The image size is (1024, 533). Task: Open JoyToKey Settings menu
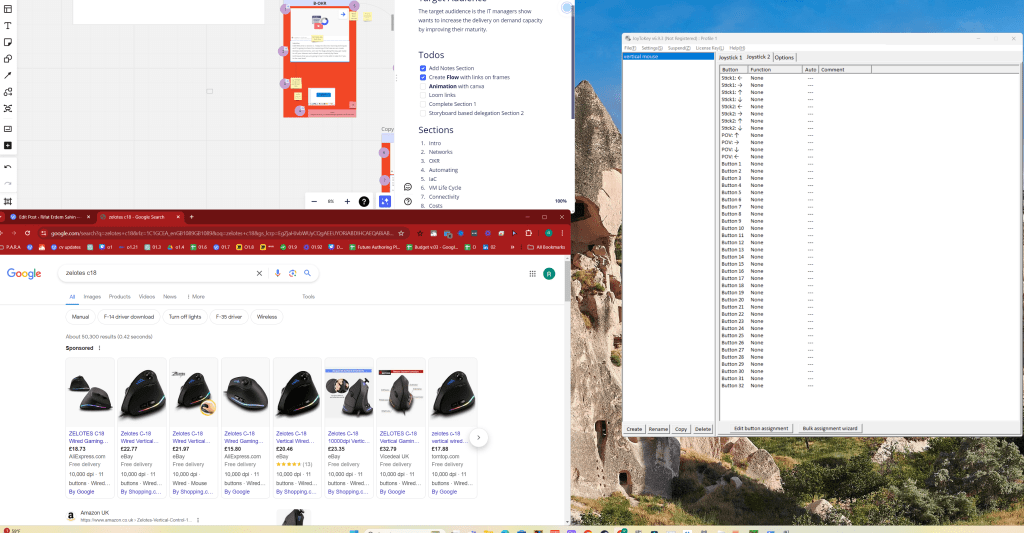tap(652, 48)
